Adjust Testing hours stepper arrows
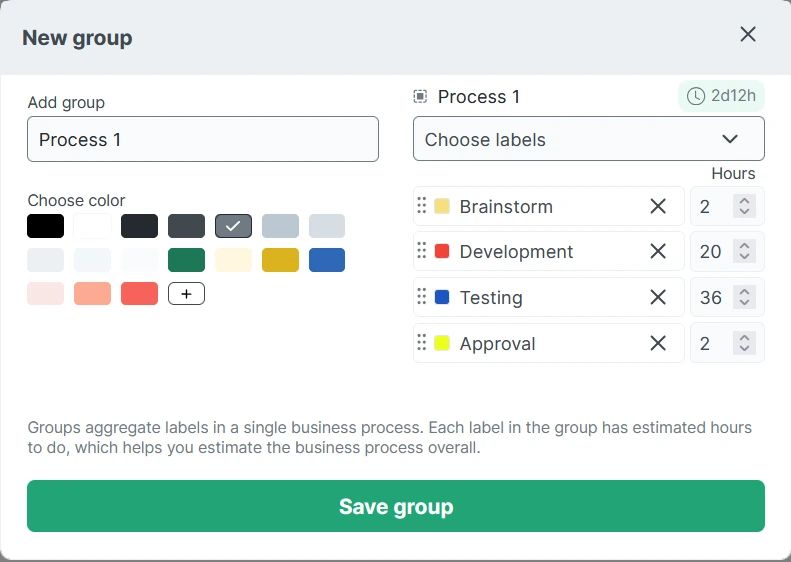Viewport: 791px width, 562px height. point(744,297)
